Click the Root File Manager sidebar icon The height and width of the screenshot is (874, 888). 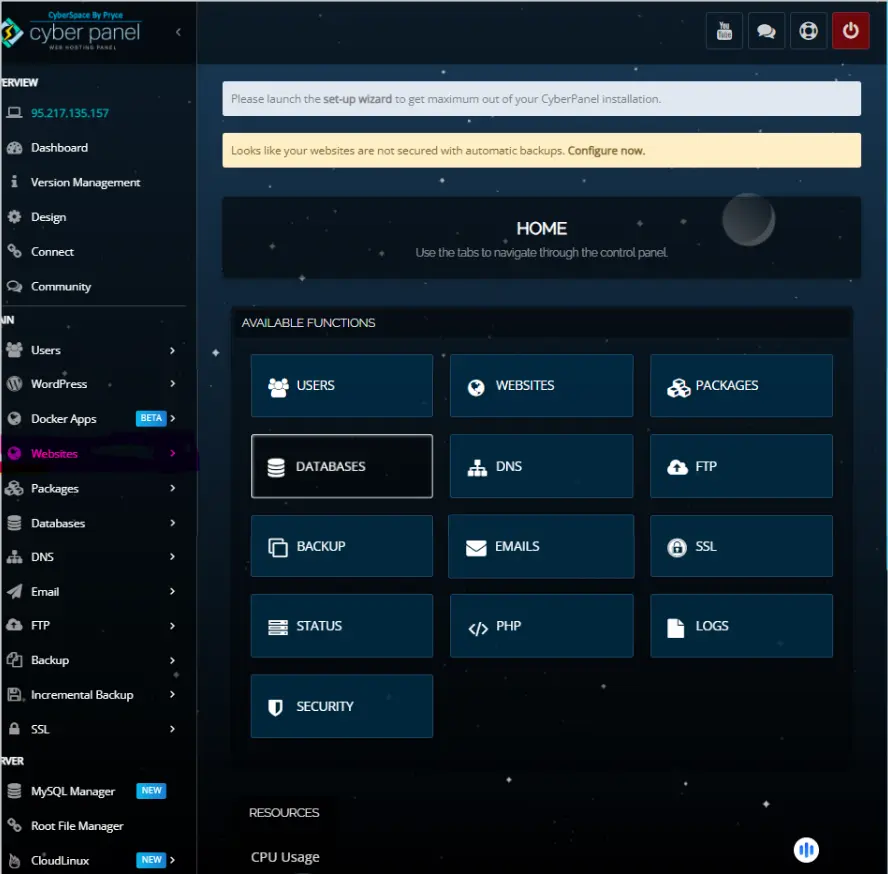(14, 826)
